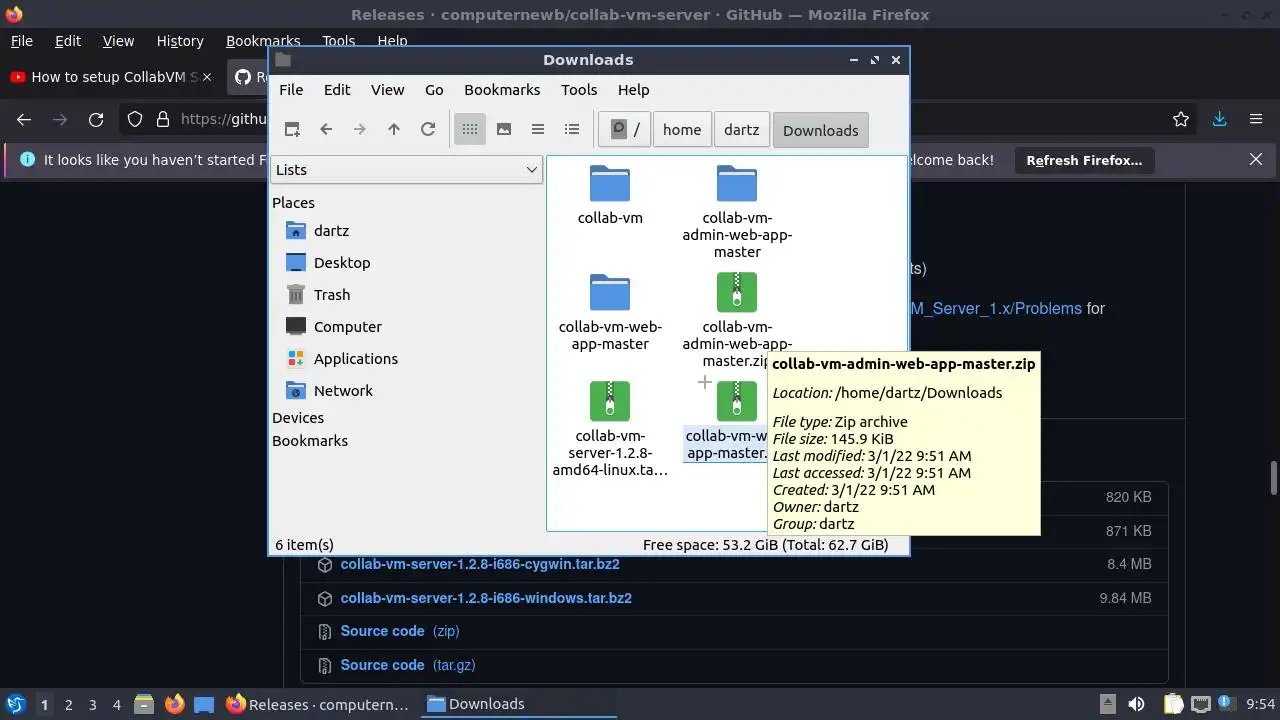Viewport: 1280px width, 720px height.
Task: Switch to workspace 2
Action: point(68,704)
